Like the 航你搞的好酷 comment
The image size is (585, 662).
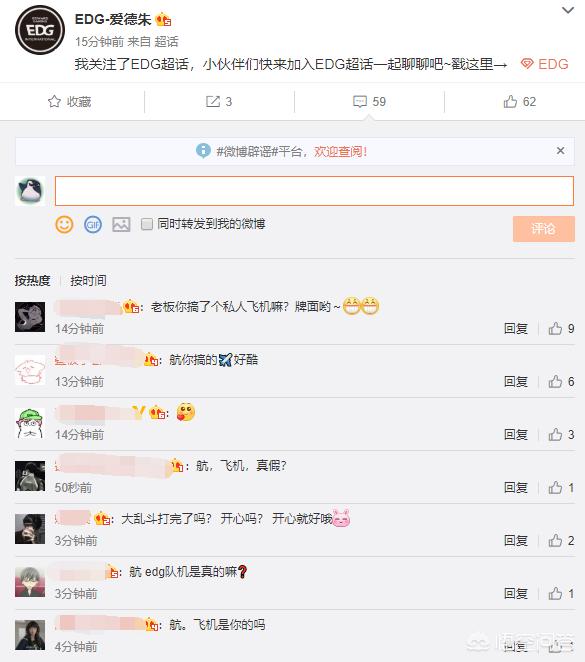(x=555, y=382)
